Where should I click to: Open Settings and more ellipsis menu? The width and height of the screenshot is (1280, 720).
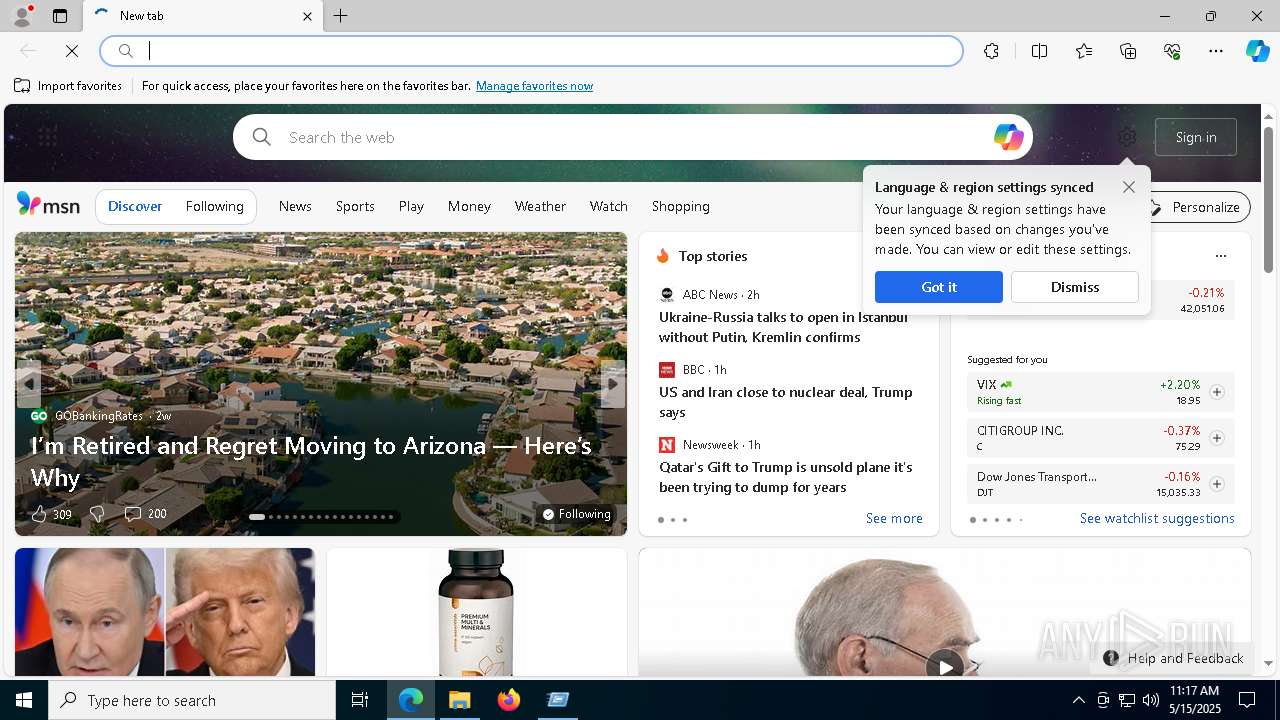(1216, 51)
